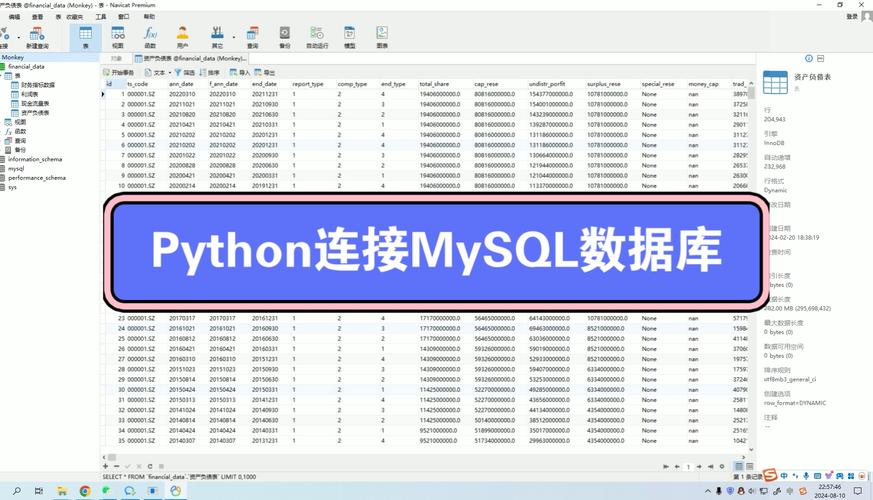The width and height of the screenshot is (873, 500).
Task: Open the Query (查询) toolbar icon
Action: tap(253, 38)
